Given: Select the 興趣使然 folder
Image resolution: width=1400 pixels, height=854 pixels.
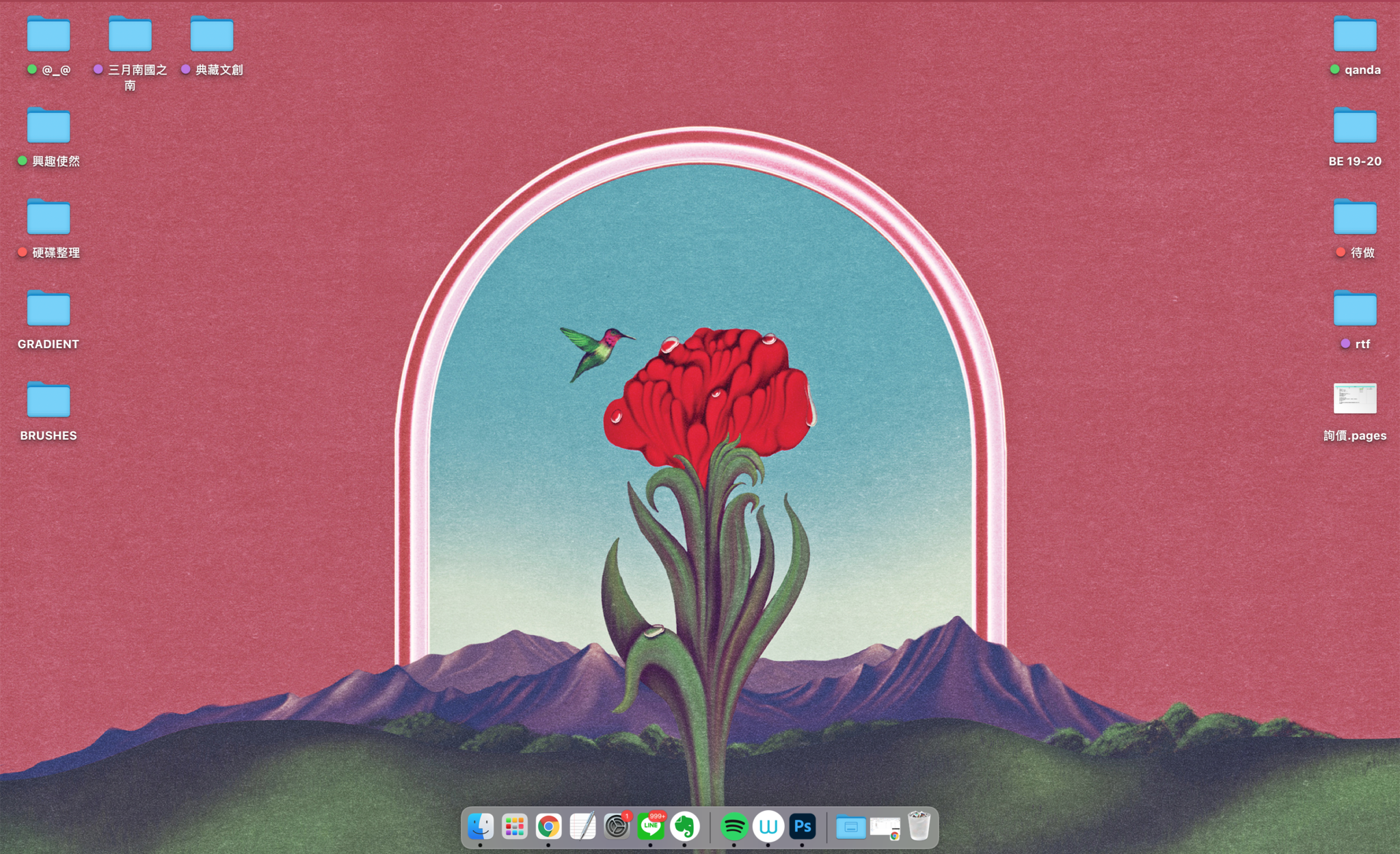Looking at the screenshot, I should (x=49, y=126).
